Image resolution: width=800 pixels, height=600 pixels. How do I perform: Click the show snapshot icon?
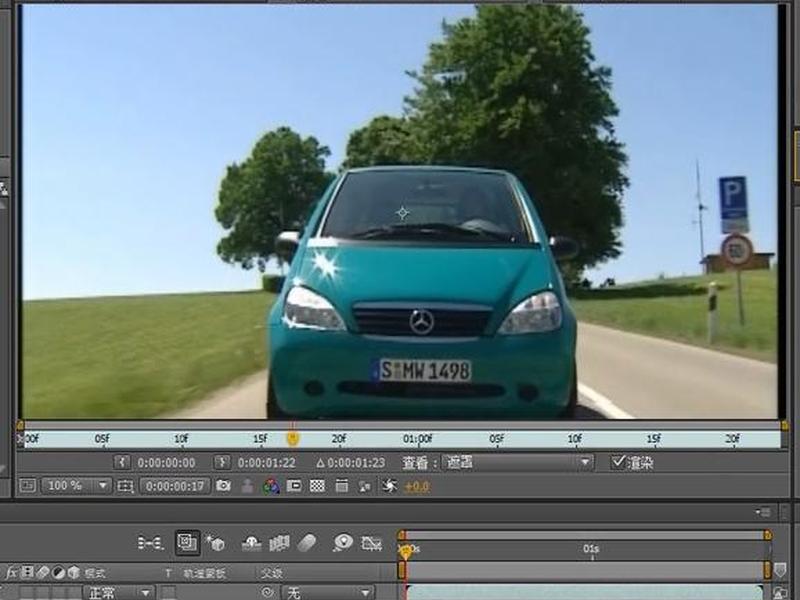[247, 486]
